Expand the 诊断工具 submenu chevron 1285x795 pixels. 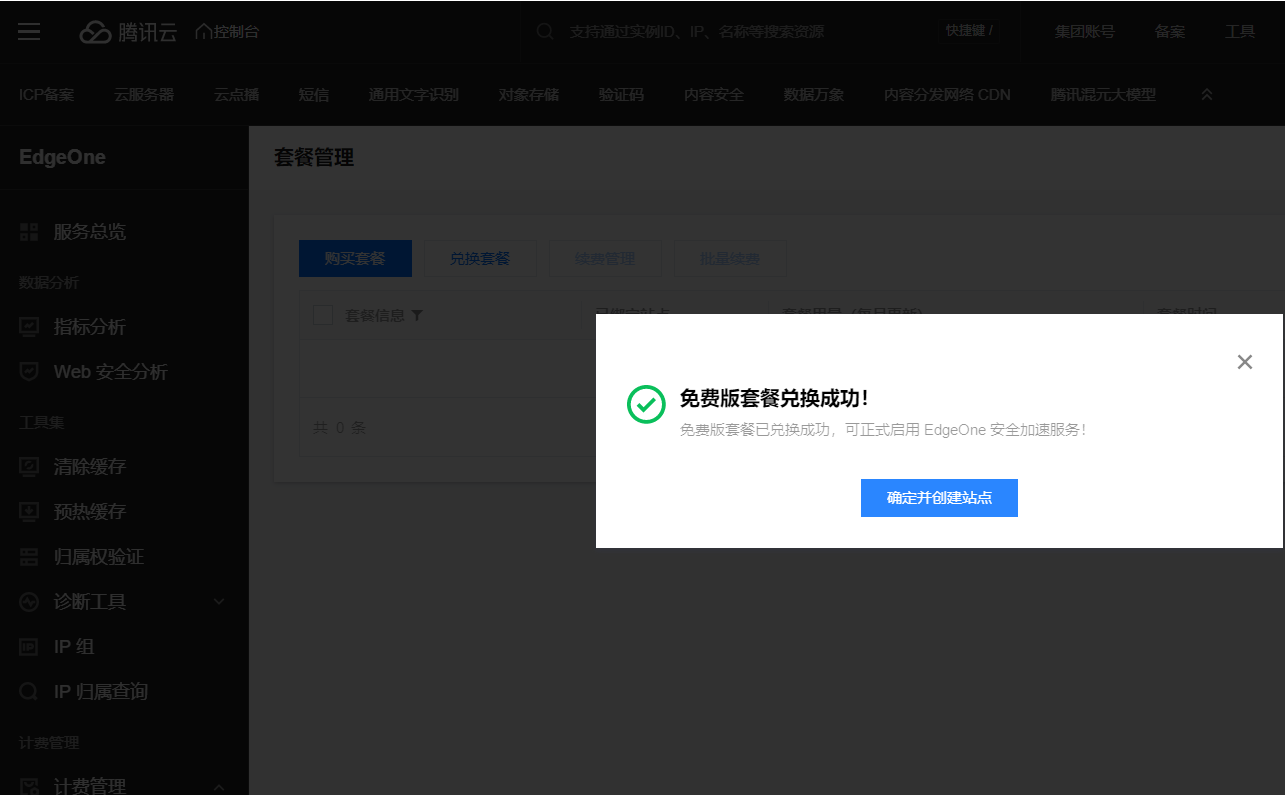click(x=219, y=602)
